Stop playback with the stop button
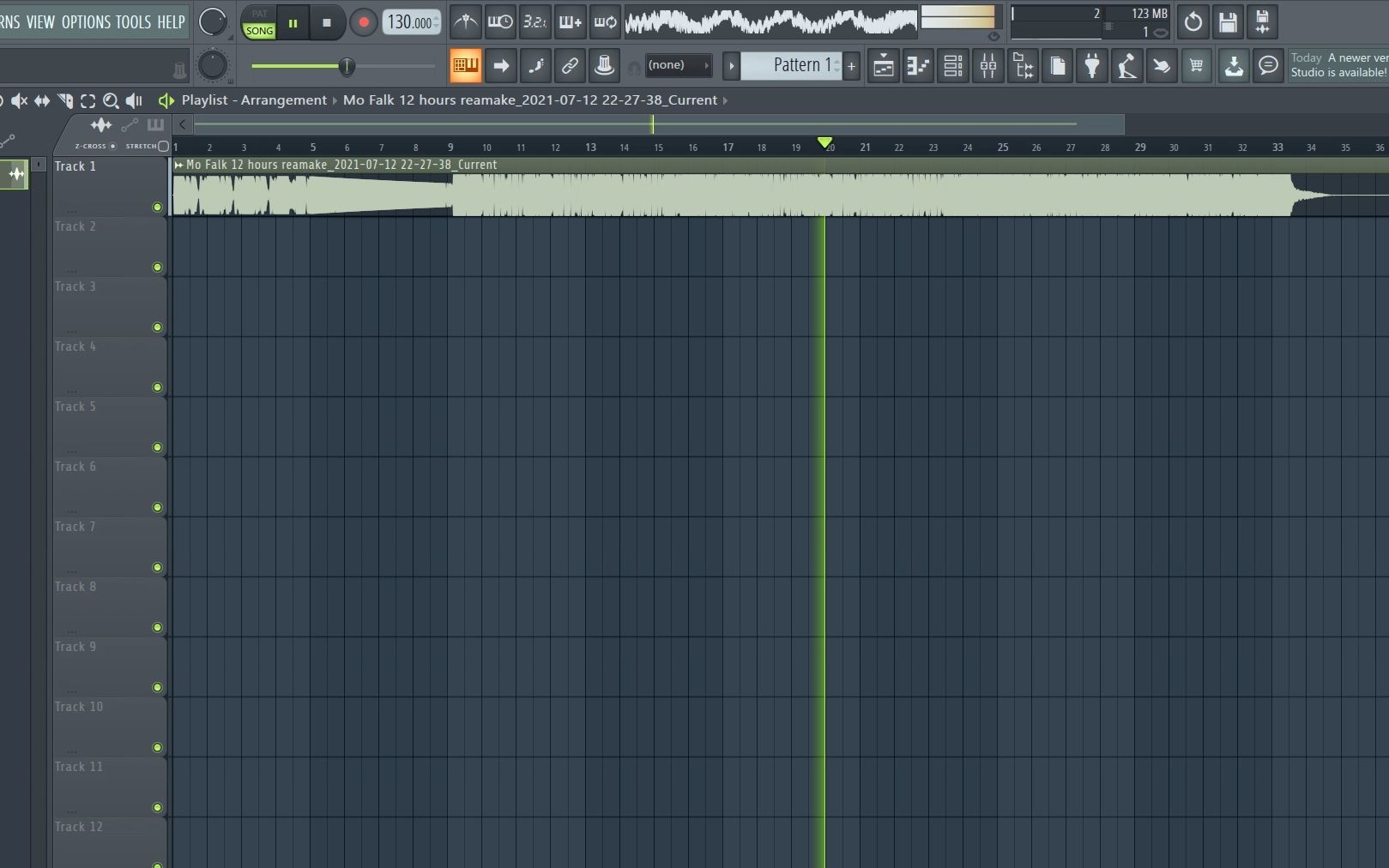The image size is (1389, 868). [326, 23]
